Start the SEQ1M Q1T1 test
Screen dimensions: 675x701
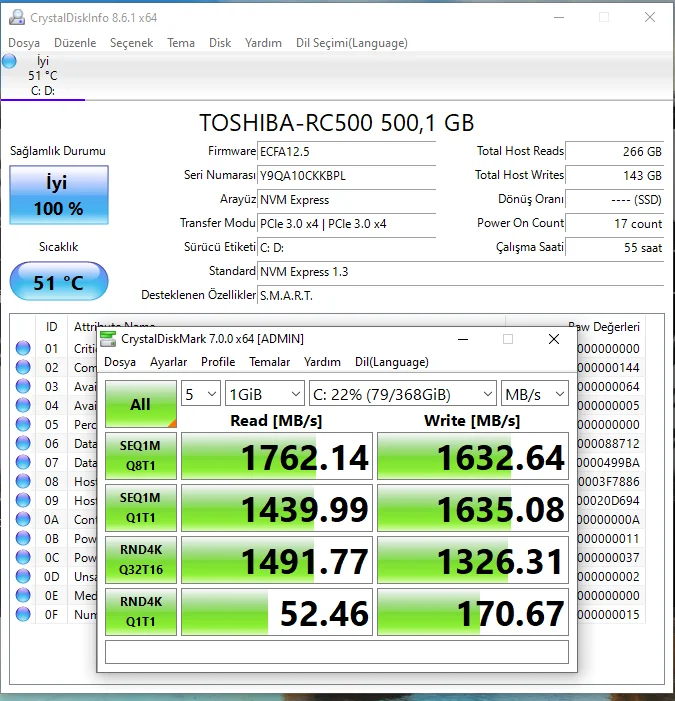(x=141, y=508)
